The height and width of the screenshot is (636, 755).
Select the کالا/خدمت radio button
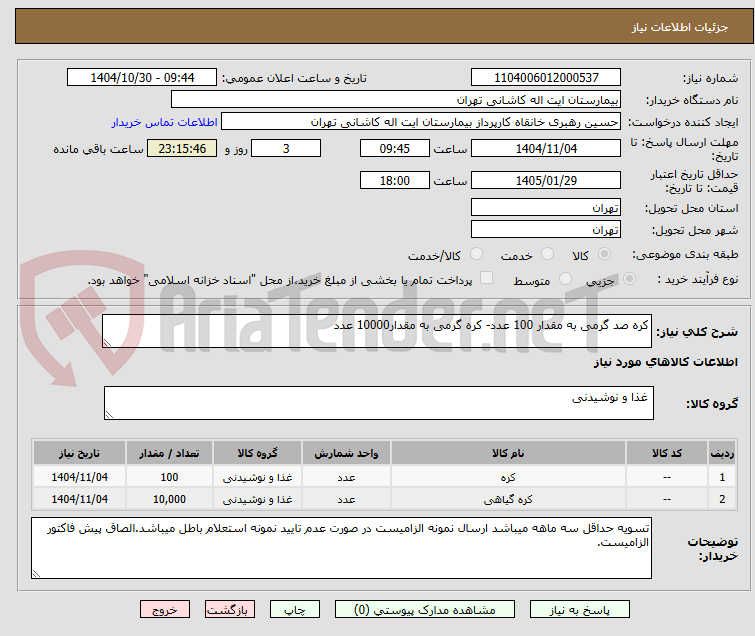click(476, 254)
